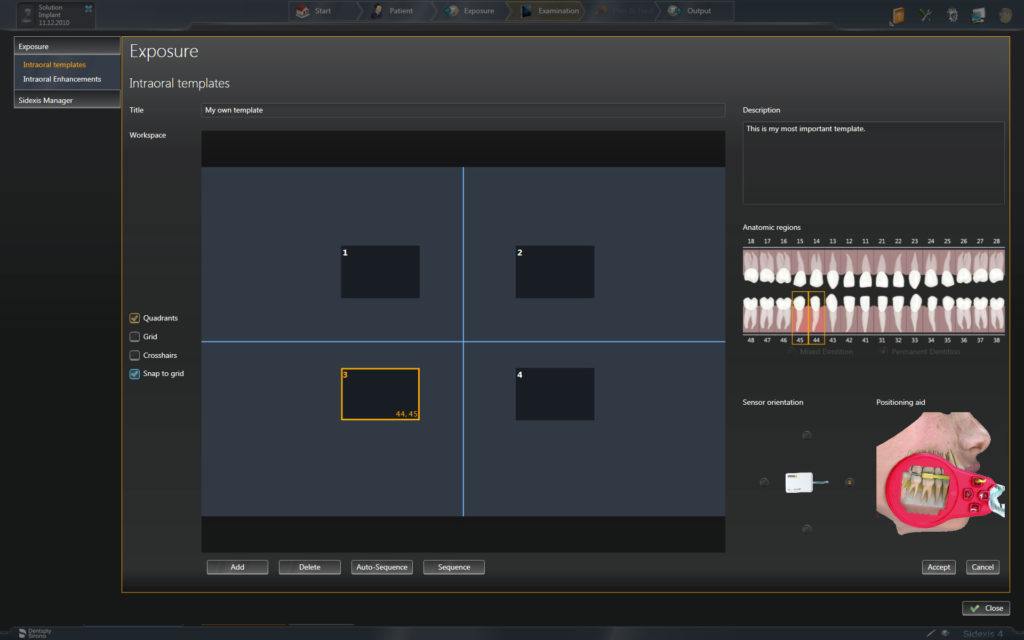The height and width of the screenshot is (640, 1024).
Task: Click the globe account icon at top right
Action: pos(1005,13)
